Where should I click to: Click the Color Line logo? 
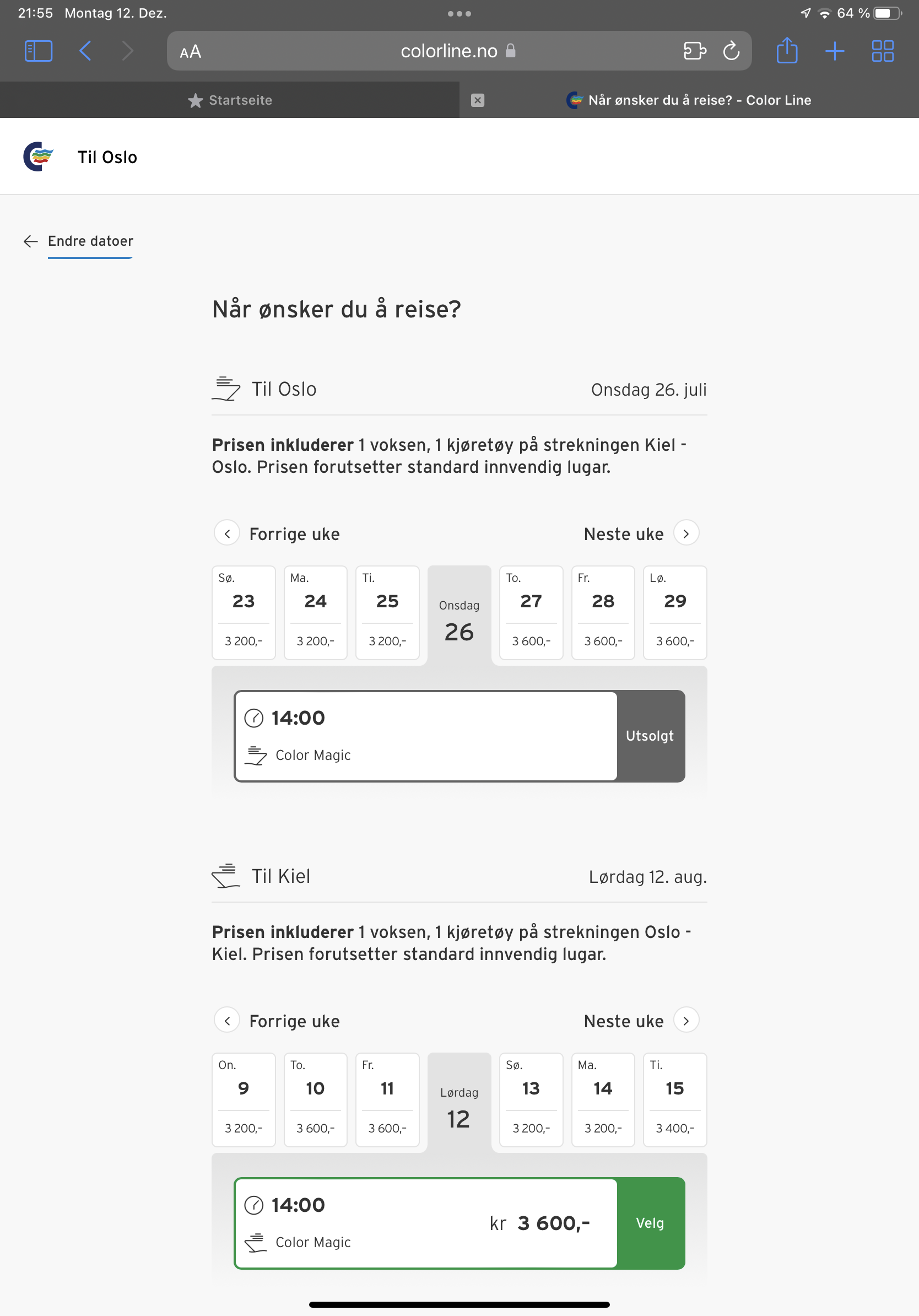39,157
